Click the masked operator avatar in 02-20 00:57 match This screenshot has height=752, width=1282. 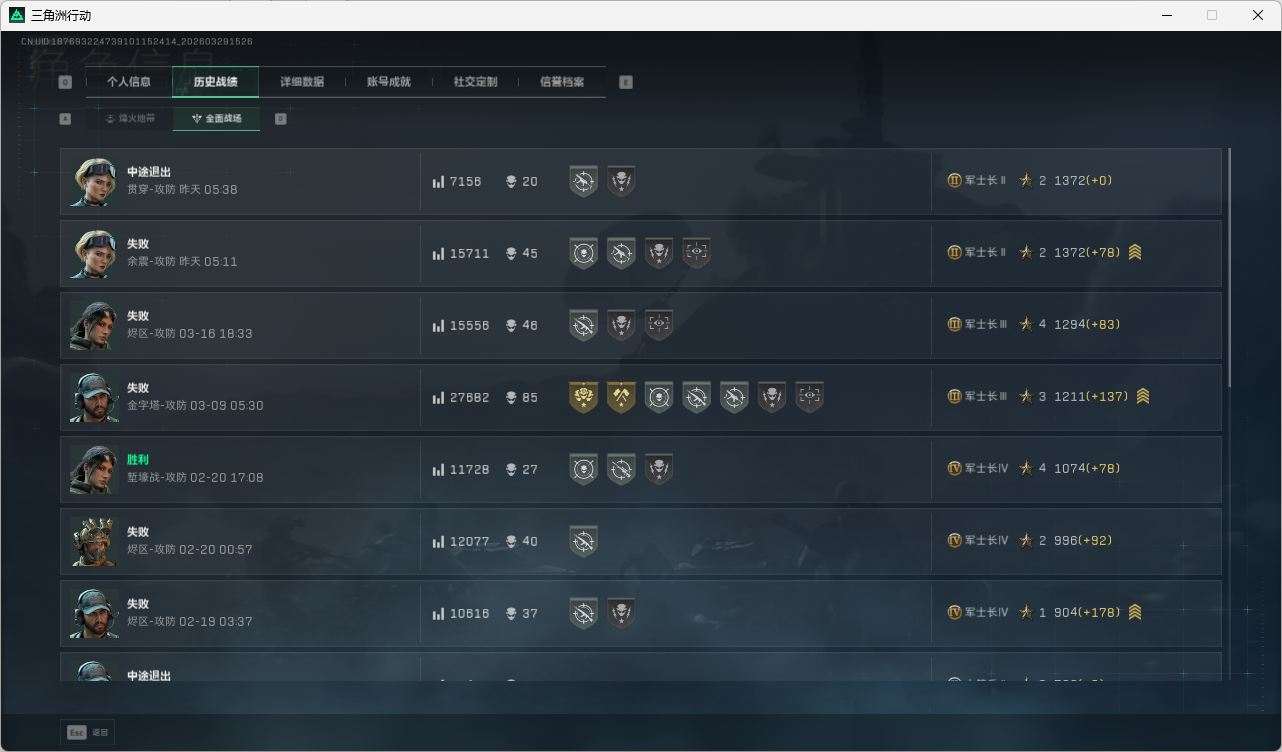pos(94,541)
